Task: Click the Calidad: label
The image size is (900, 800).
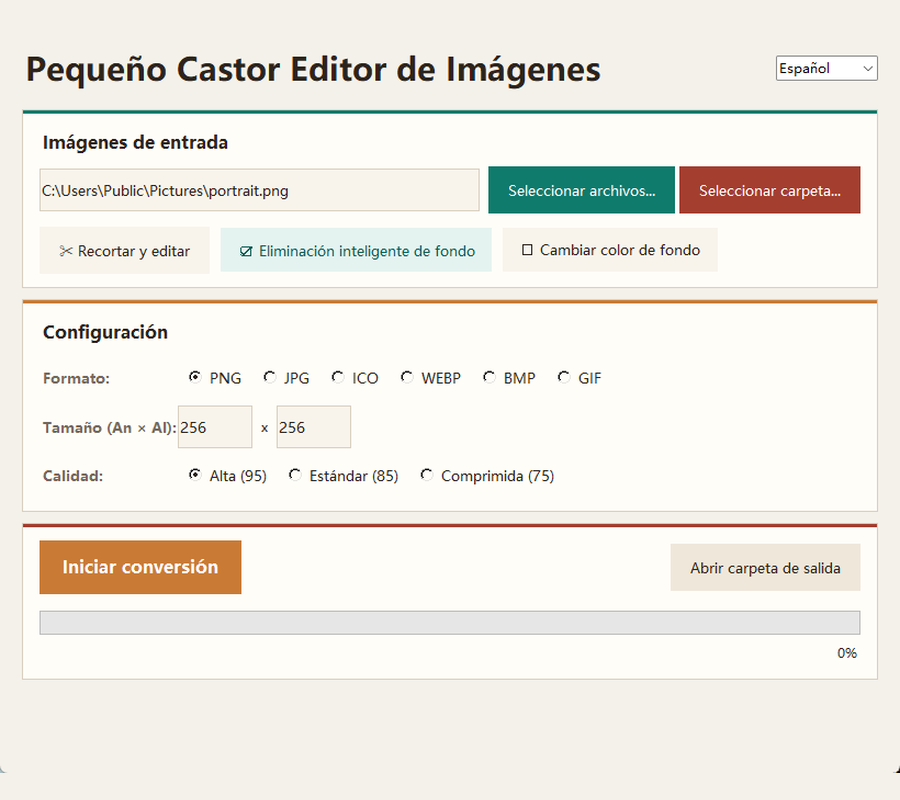Action: (73, 476)
